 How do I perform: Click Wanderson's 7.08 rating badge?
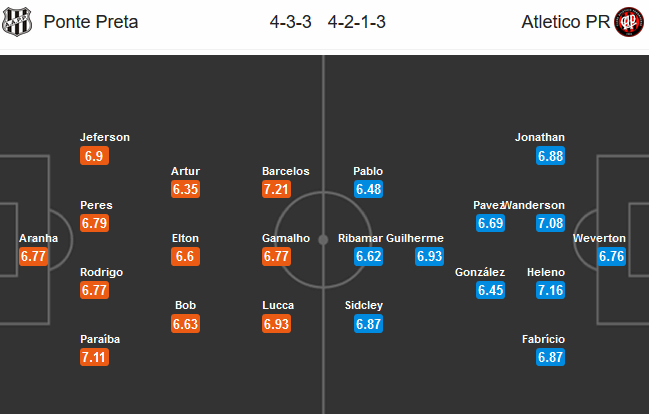(550, 223)
